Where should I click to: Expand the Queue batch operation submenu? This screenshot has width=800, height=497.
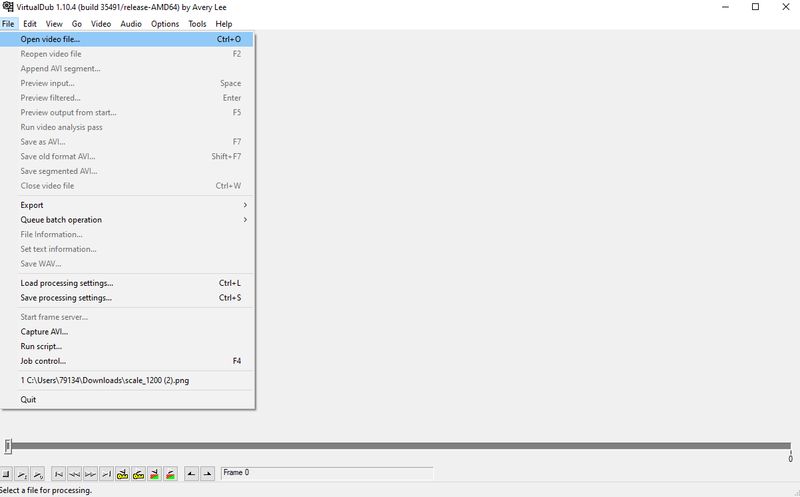(x=130, y=220)
